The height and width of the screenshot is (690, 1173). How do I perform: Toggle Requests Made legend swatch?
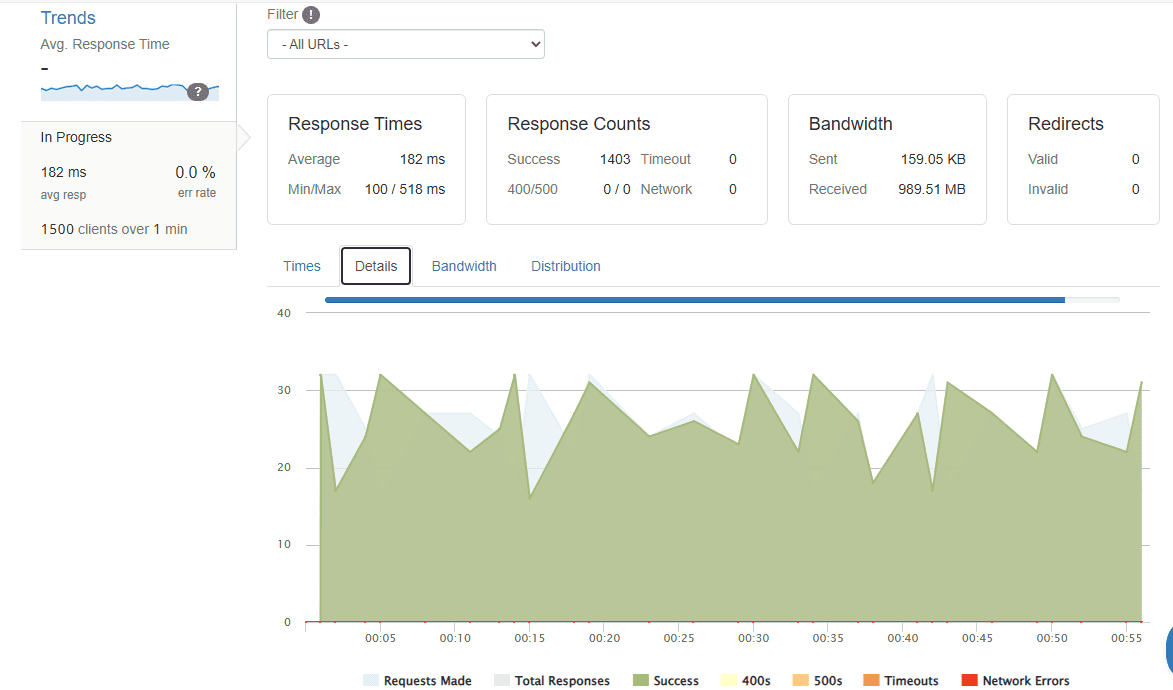371,680
